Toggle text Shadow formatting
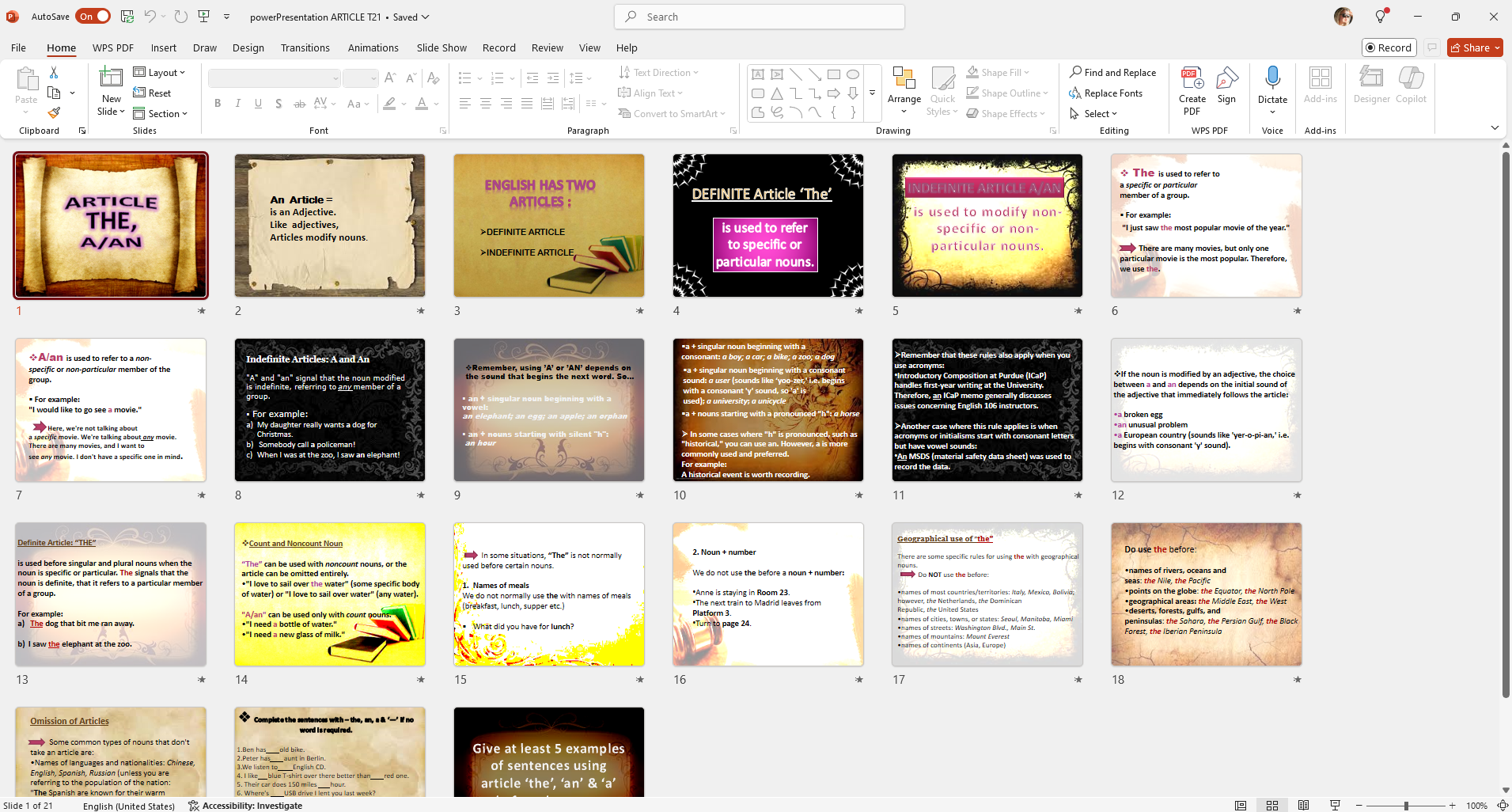This screenshot has width=1512, height=812. pos(279,104)
